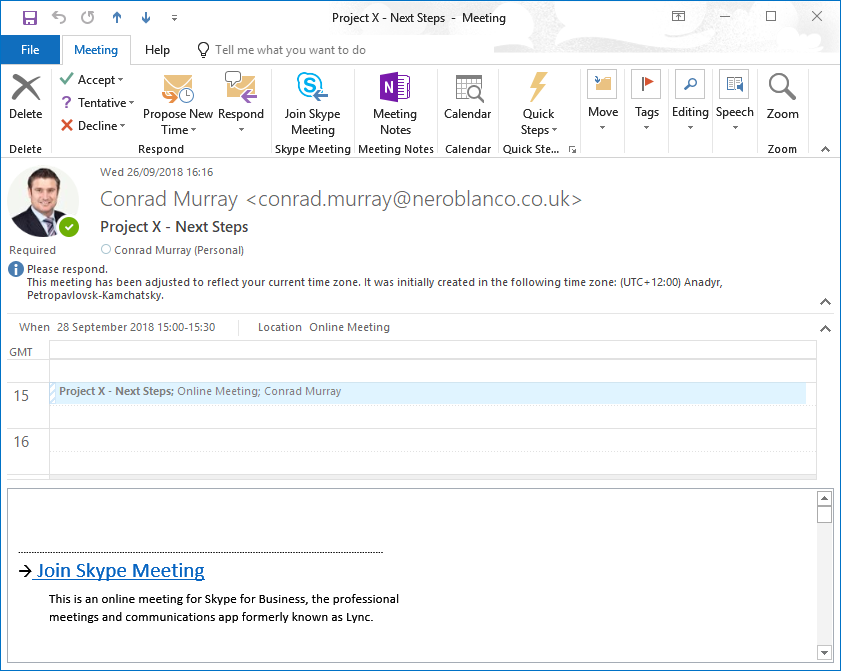The width and height of the screenshot is (841, 671).
Task: Select the Meeting ribbon tab
Action: [96, 50]
